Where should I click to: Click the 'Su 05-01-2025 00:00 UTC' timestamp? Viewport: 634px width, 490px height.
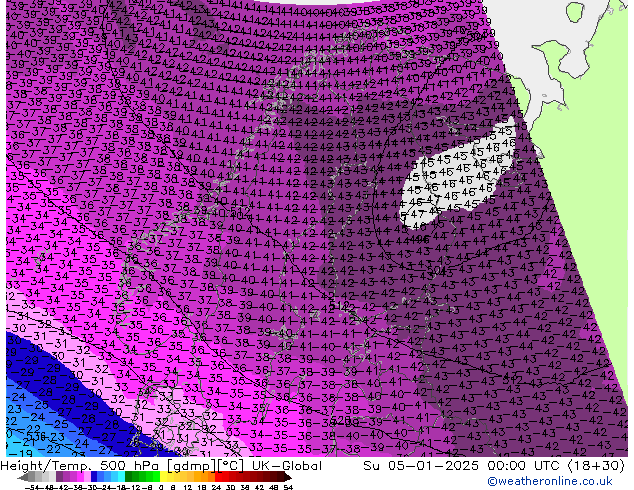point(463,466)
